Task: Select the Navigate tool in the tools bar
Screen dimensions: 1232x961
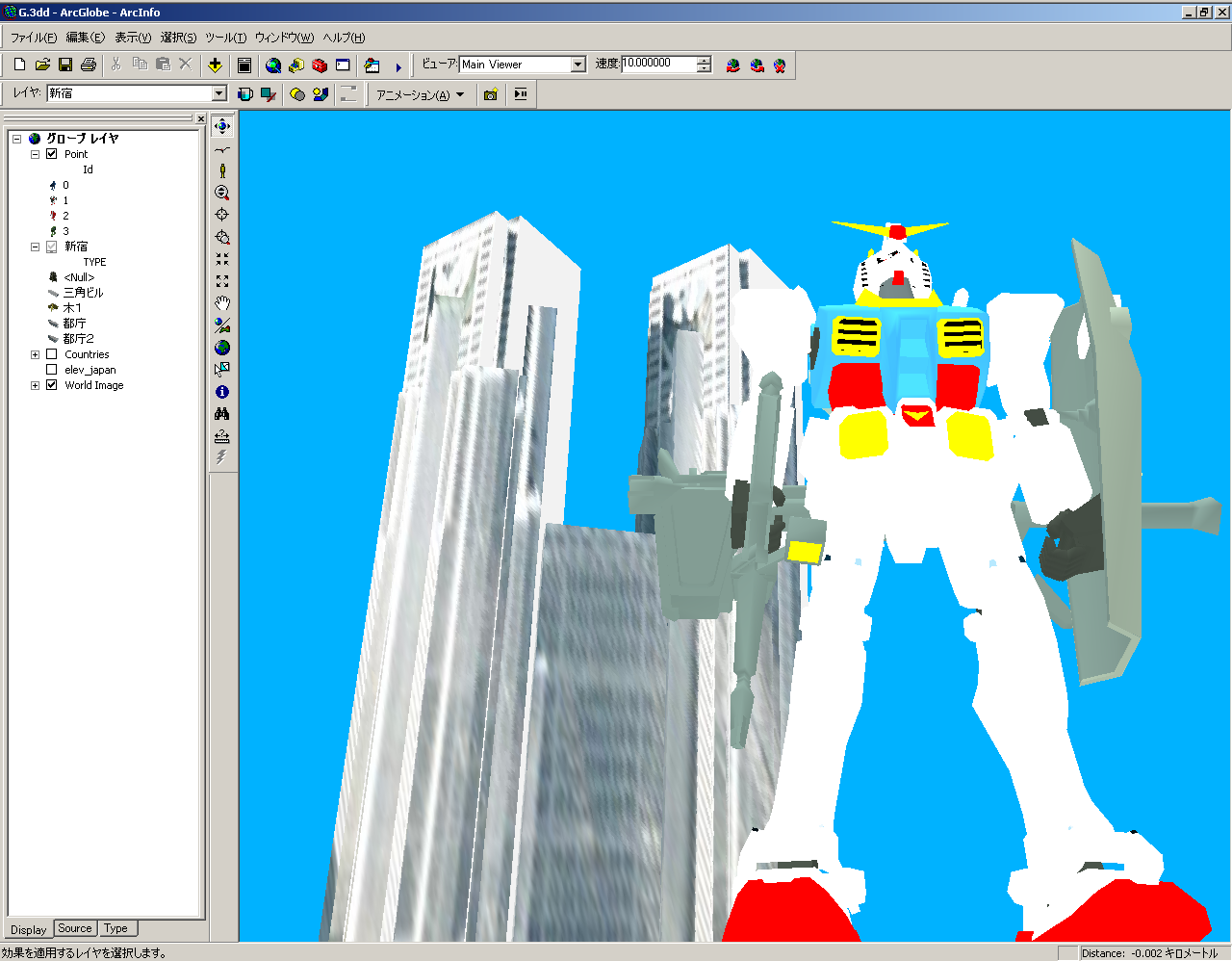Action: [x=222, y=126]
